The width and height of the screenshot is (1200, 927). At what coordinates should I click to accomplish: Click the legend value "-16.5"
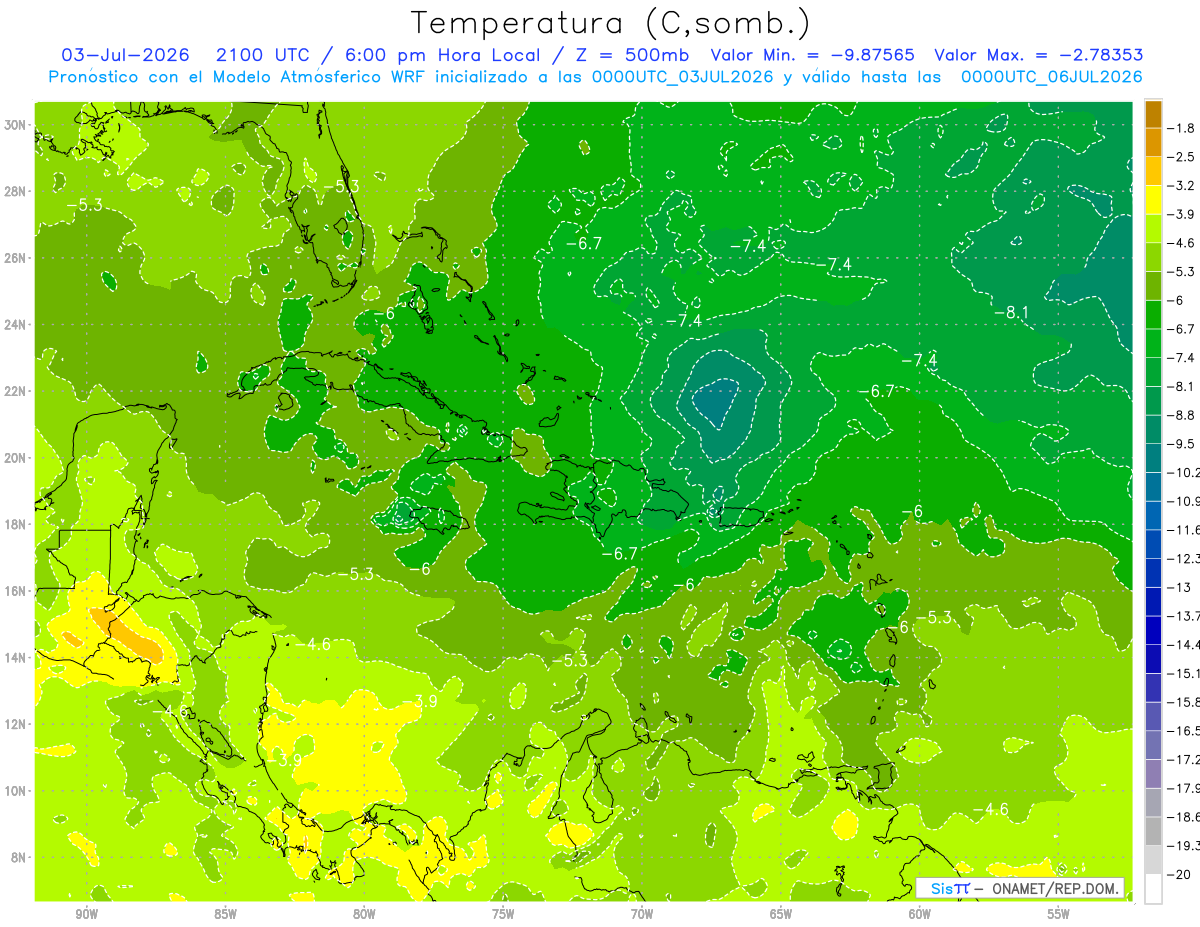(1184, 729)
